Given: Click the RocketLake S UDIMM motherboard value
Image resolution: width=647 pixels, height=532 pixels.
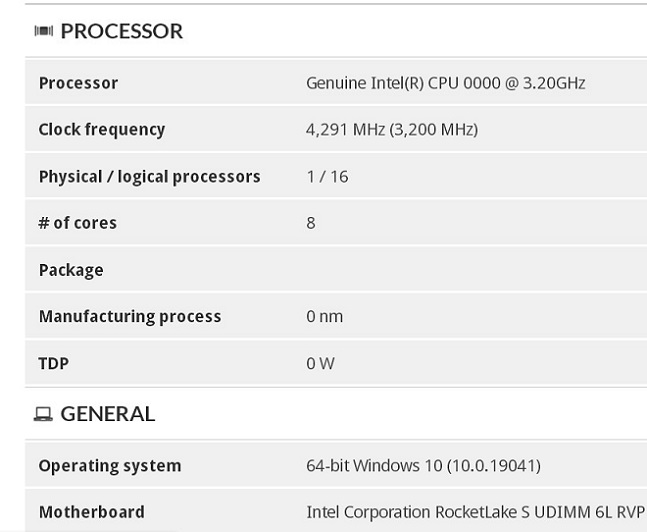Looking at the screenshot, I should (x=475, y=512).
